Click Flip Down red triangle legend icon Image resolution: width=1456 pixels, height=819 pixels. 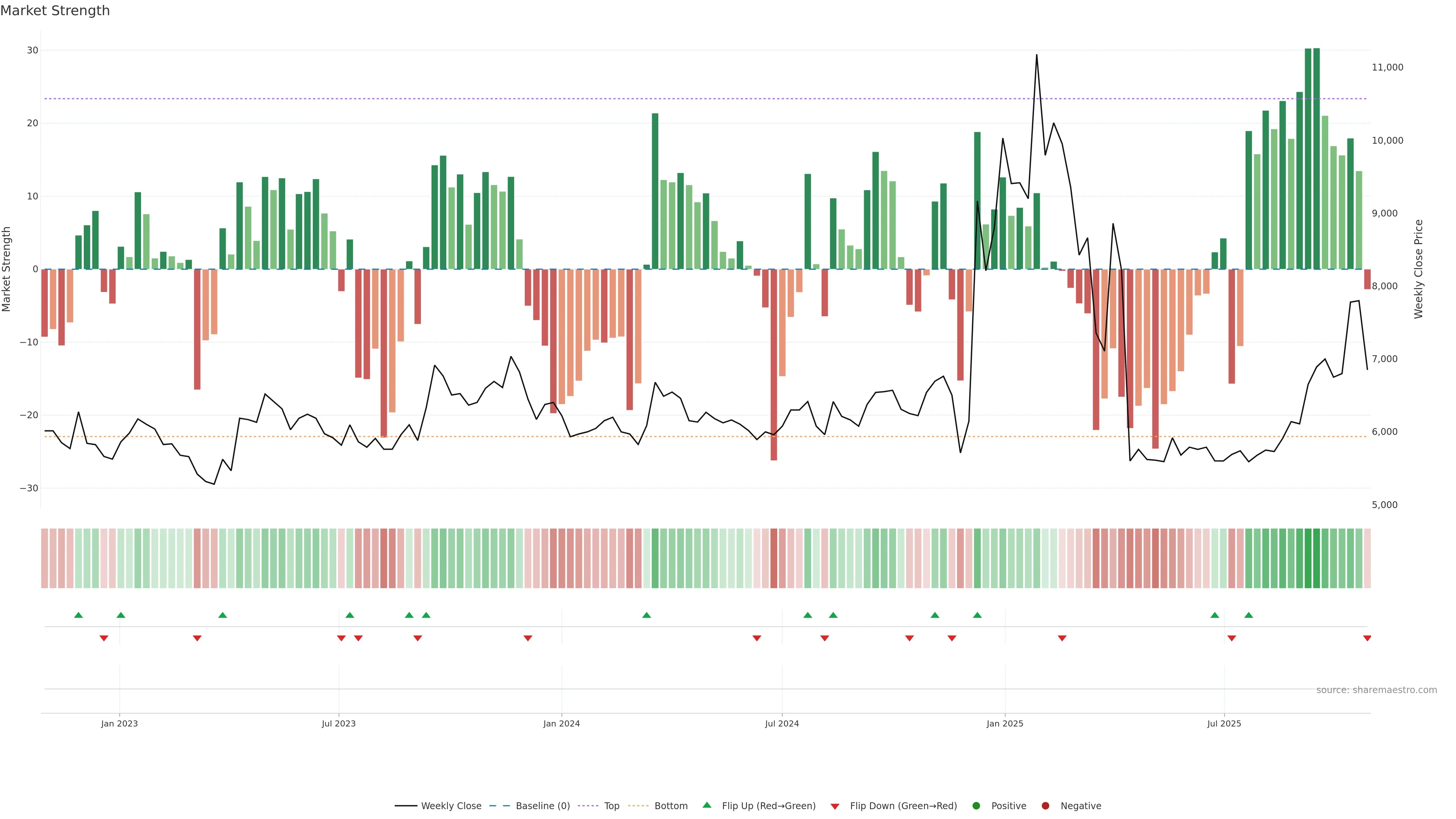(835, 806)
